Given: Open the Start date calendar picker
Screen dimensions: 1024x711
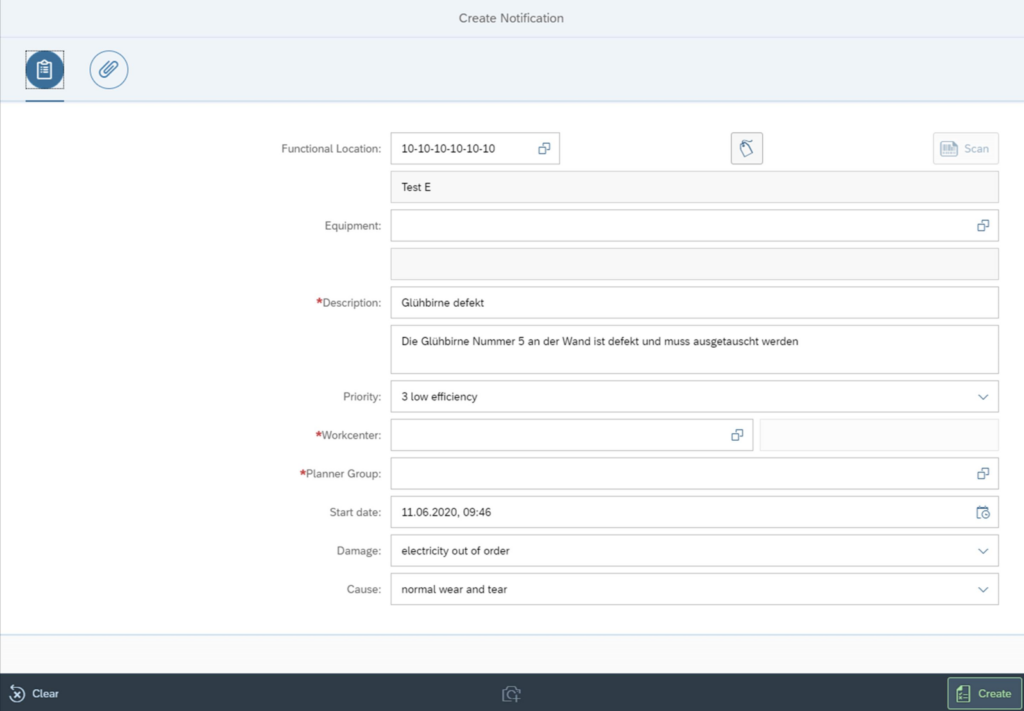Looking at the screenshot, I should [982, 513].
